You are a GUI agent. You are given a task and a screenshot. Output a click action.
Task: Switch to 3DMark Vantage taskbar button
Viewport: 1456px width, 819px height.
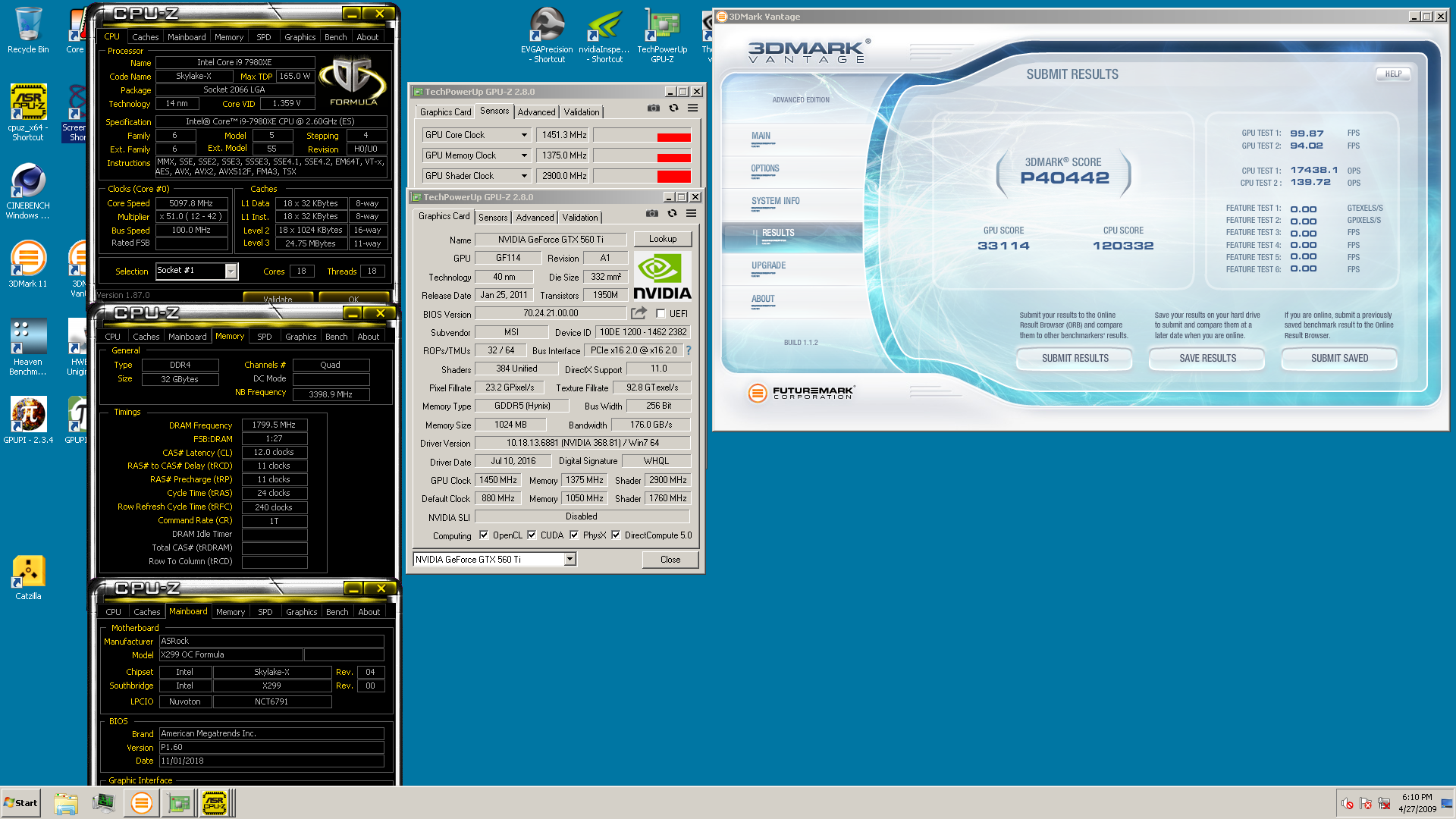[141, 803]
